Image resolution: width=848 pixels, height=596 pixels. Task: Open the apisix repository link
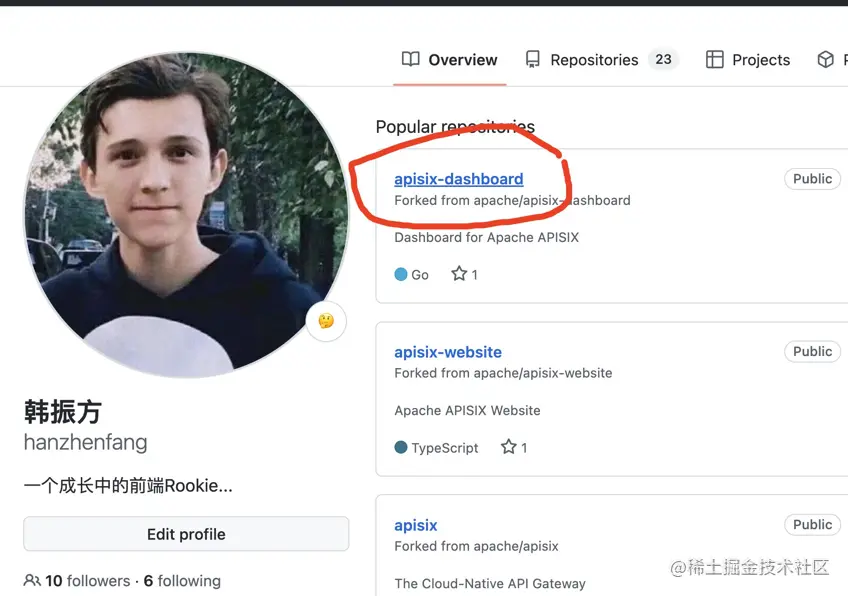pos(415,525)
